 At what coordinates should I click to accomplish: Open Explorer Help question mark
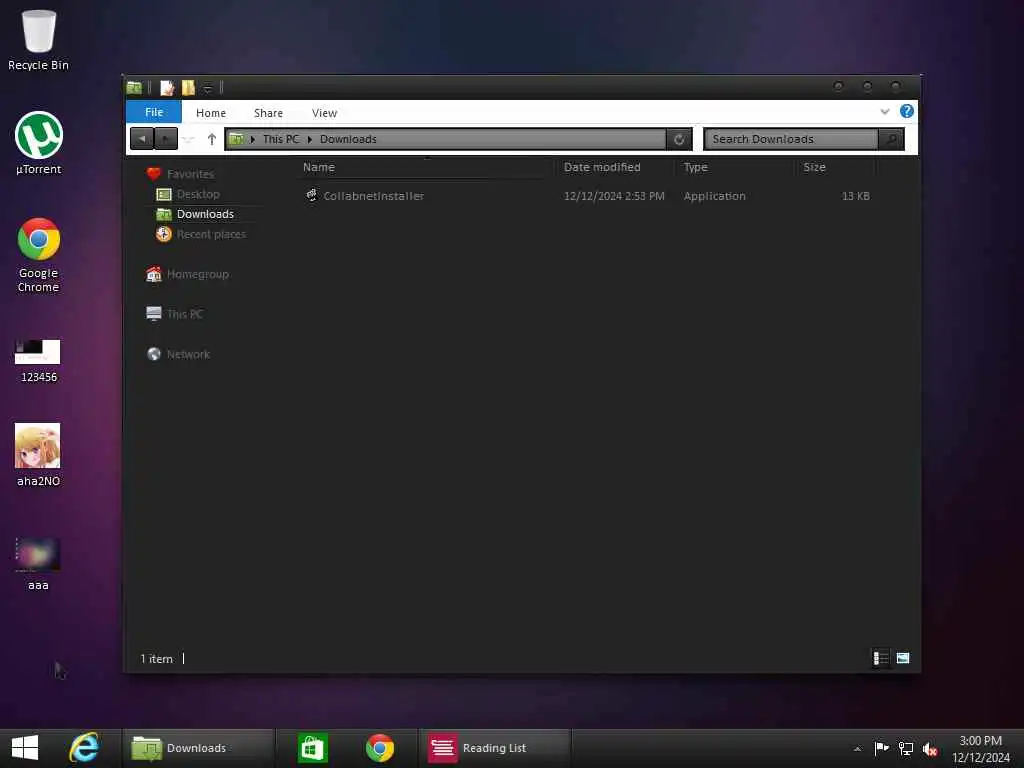point(906,111)
